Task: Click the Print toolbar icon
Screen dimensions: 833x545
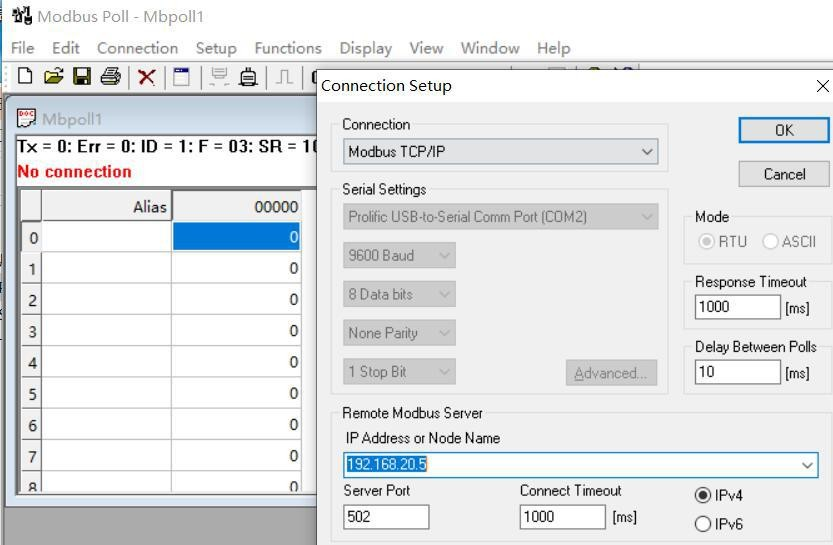Action: 110,76
